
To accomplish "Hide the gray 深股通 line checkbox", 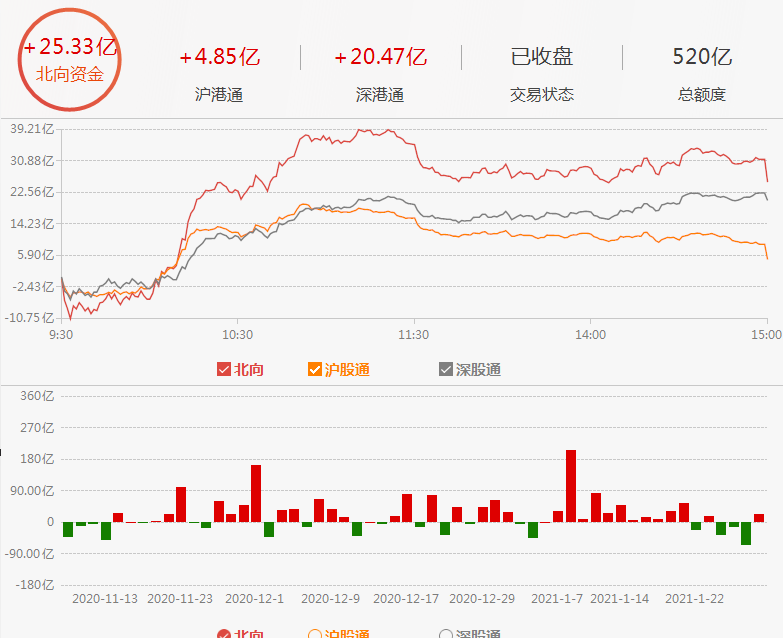I will click(x=446, y=370).
